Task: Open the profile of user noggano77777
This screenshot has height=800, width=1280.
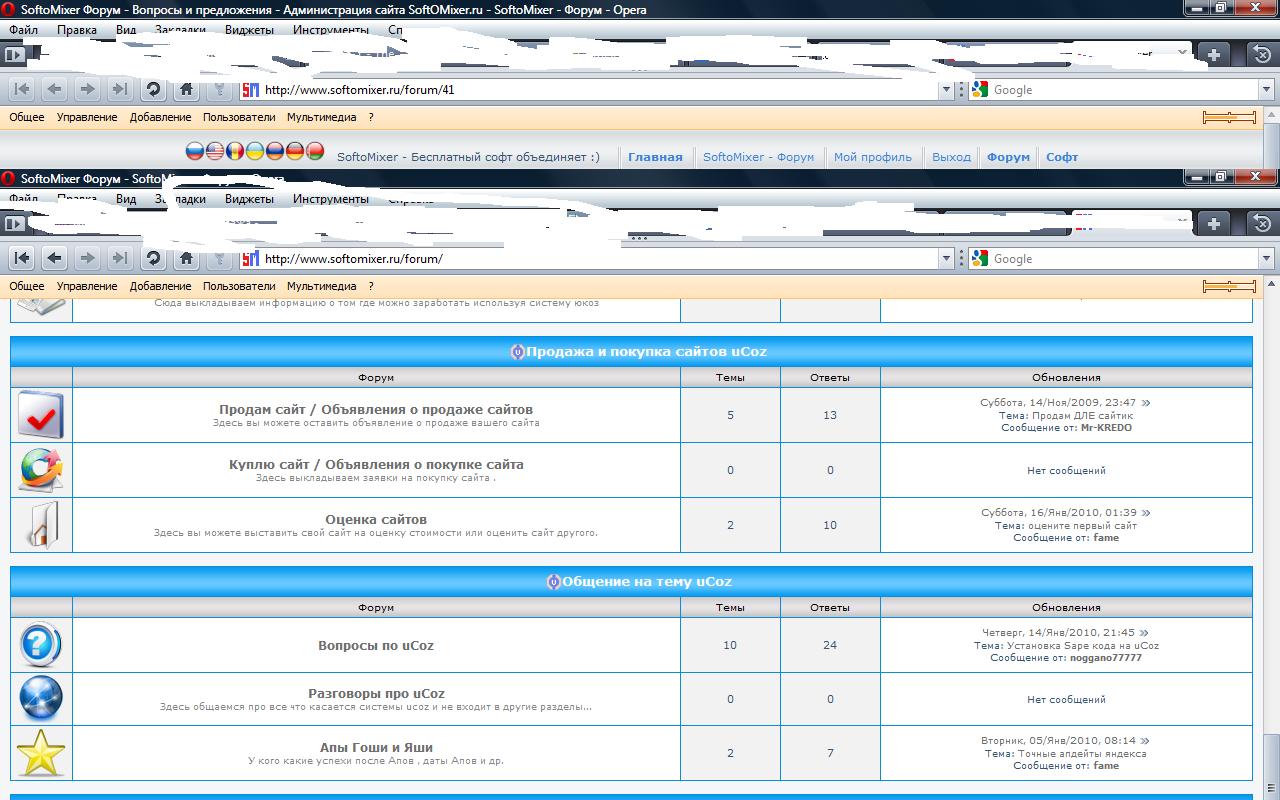Action: pos(1105,658)
